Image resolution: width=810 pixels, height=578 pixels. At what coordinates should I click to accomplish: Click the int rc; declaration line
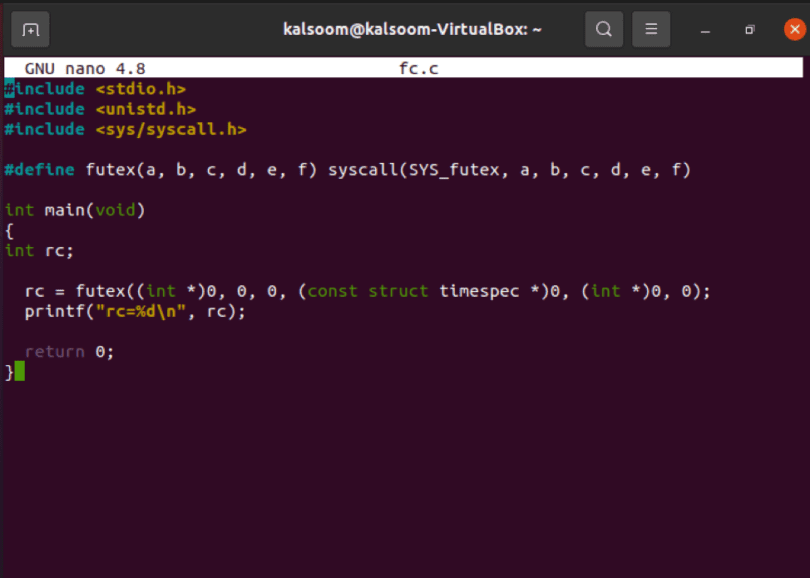coord(40,250)
